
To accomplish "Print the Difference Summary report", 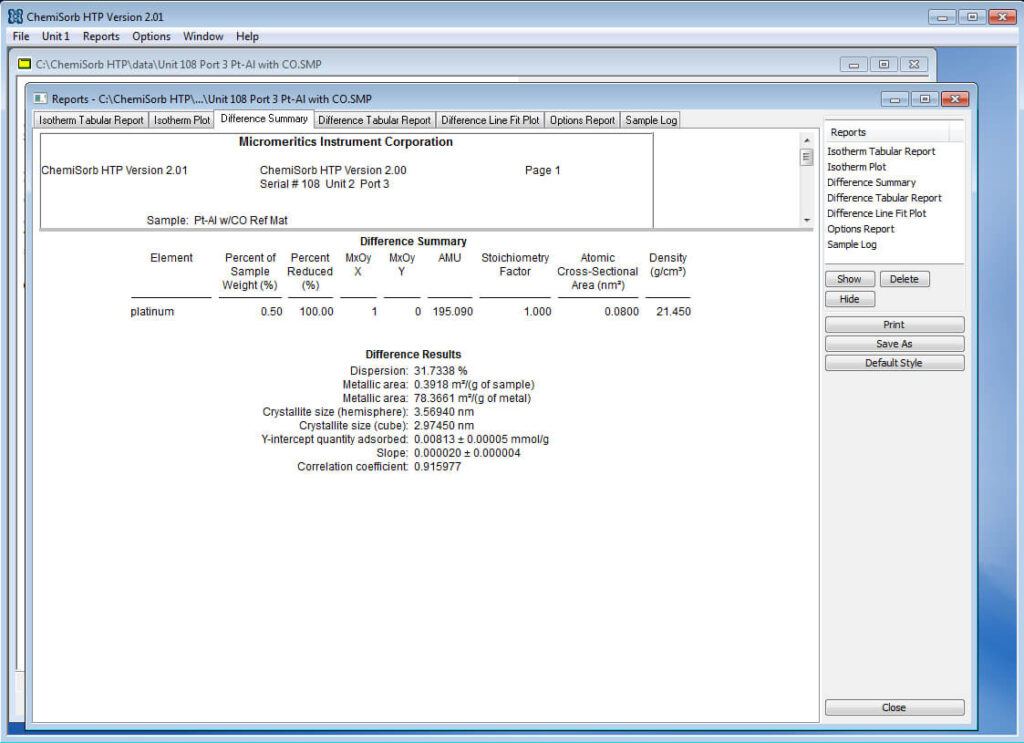I will [893, 324].
